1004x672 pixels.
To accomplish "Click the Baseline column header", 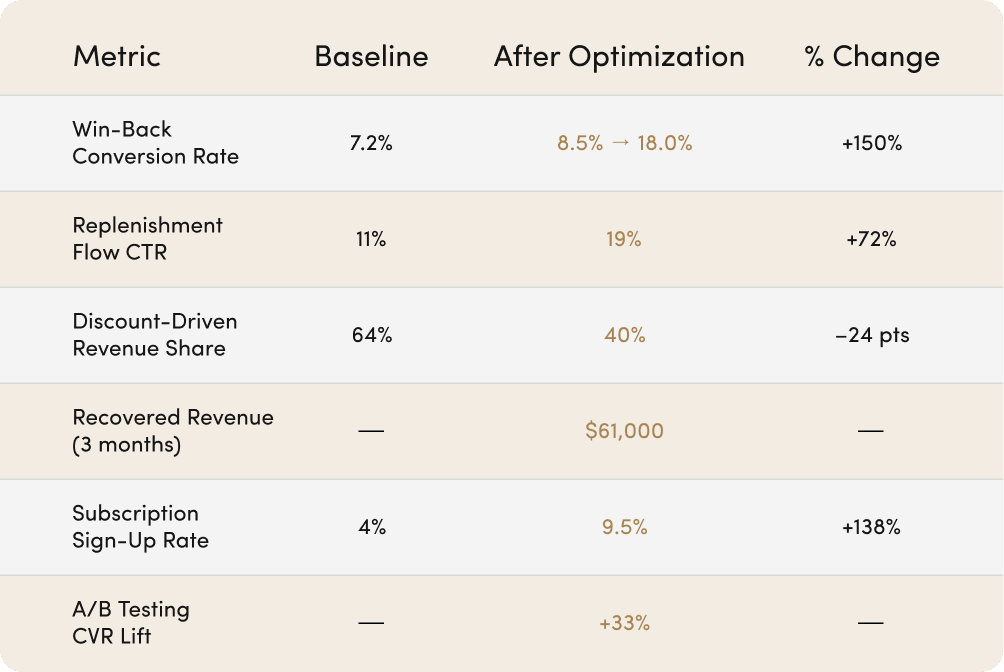I will click(x=371, y=56).
